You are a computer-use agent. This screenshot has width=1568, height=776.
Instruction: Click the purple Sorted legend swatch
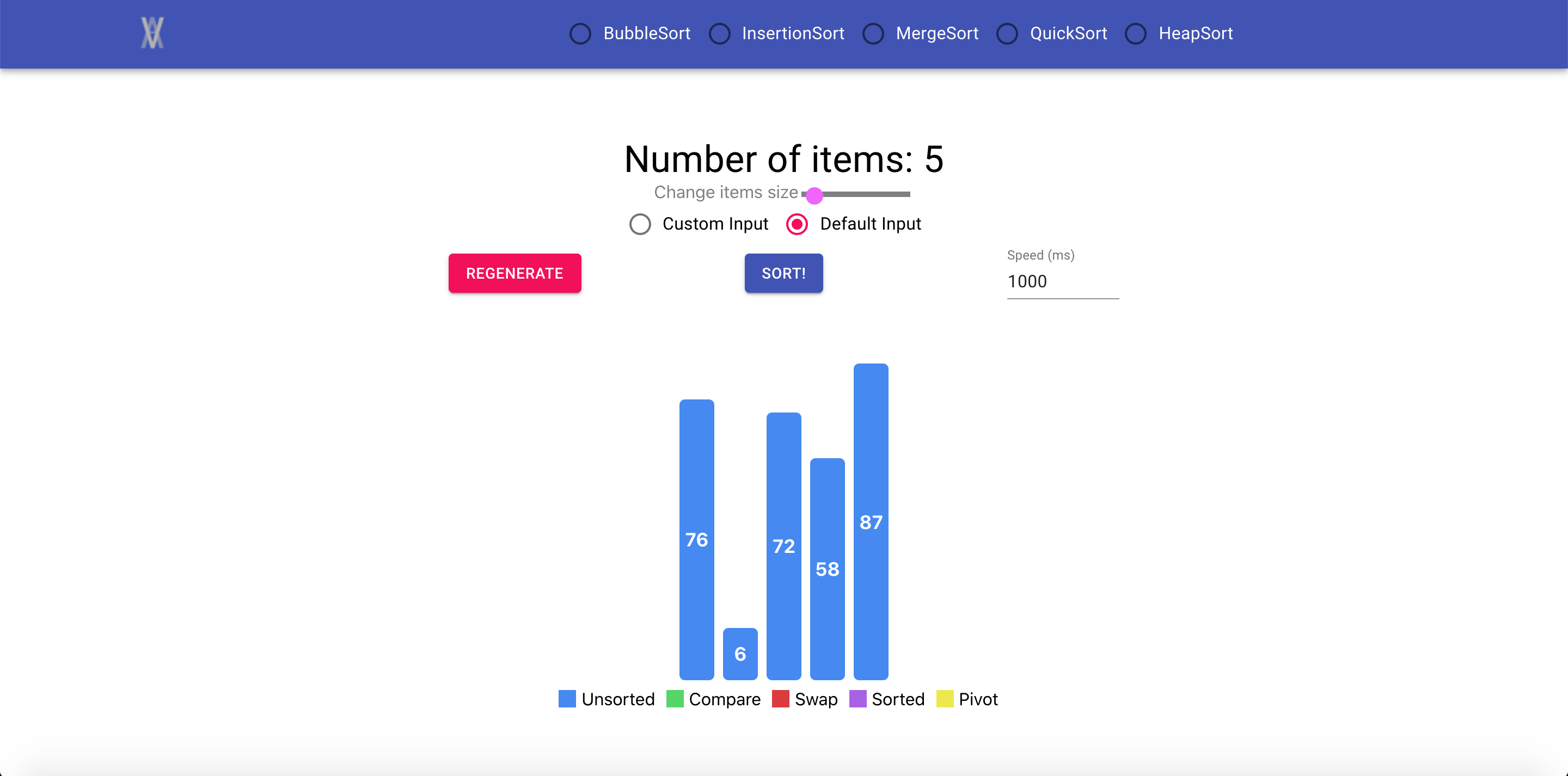point(857,699)
